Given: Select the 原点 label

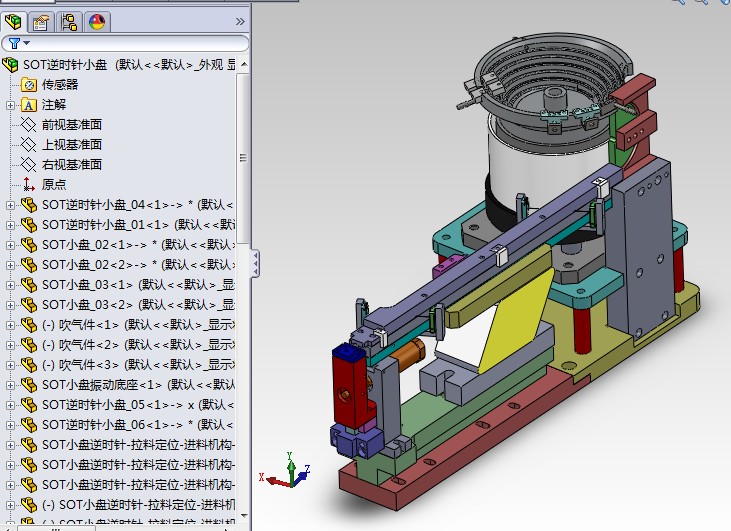Looking at the screenshot, I should [x=54, y=185].
